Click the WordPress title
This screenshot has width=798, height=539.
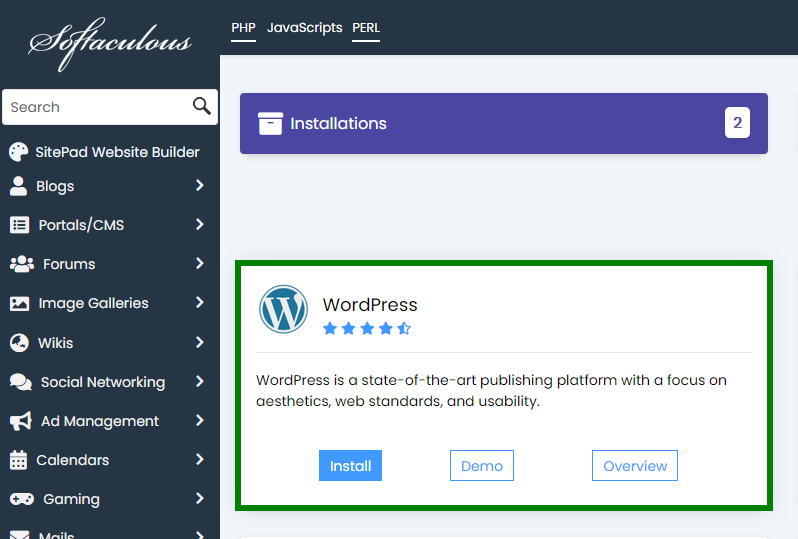click(x=370, y=304)
